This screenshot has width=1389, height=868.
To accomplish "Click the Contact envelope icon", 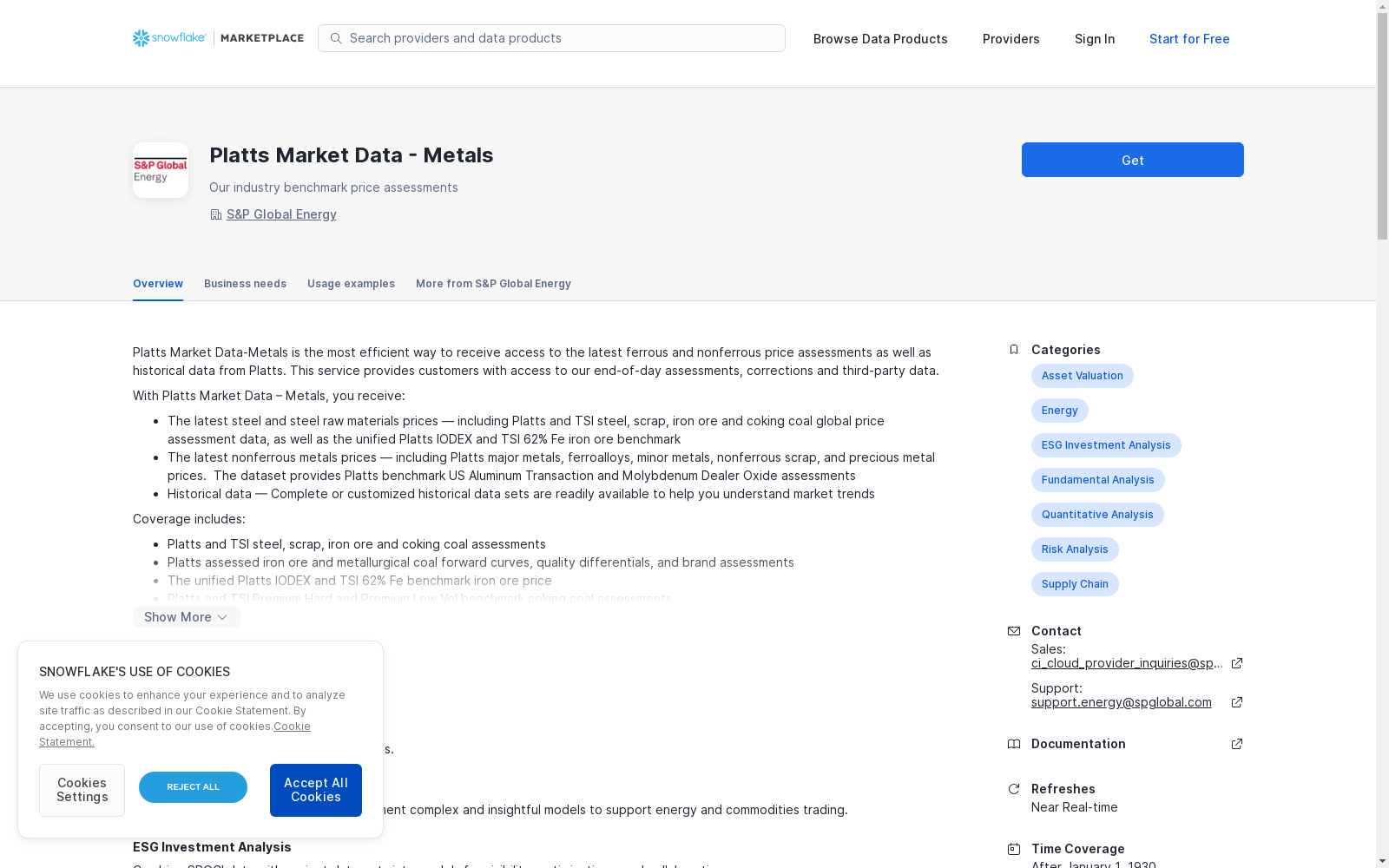I will pos(1013,631).
